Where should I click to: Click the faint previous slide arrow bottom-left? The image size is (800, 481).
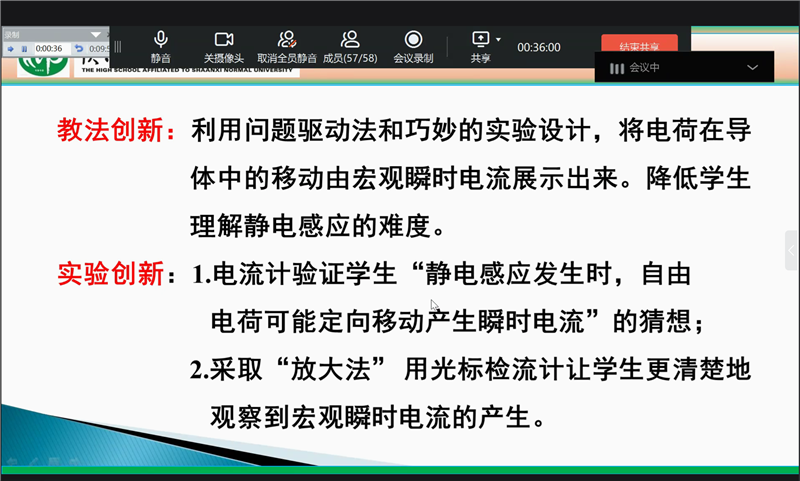(x=11, y=462)
